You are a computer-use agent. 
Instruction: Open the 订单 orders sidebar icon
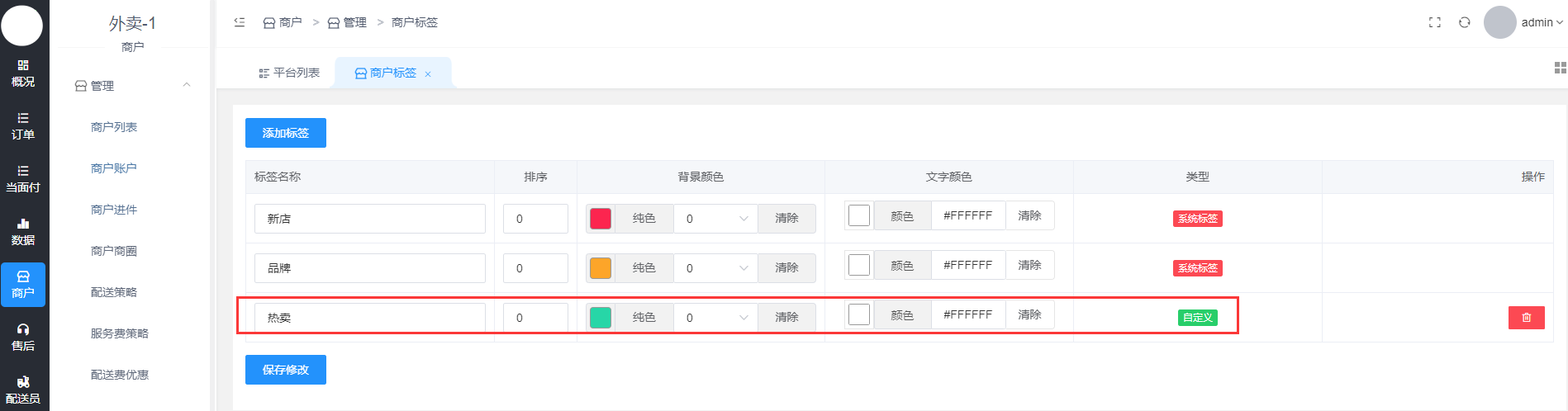[x=23, y=125]
